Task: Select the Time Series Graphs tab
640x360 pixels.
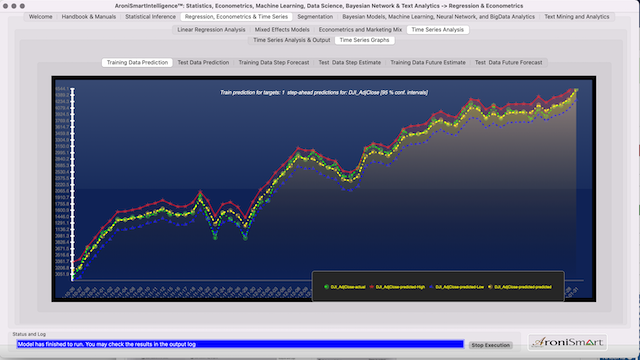Action: 364,40
